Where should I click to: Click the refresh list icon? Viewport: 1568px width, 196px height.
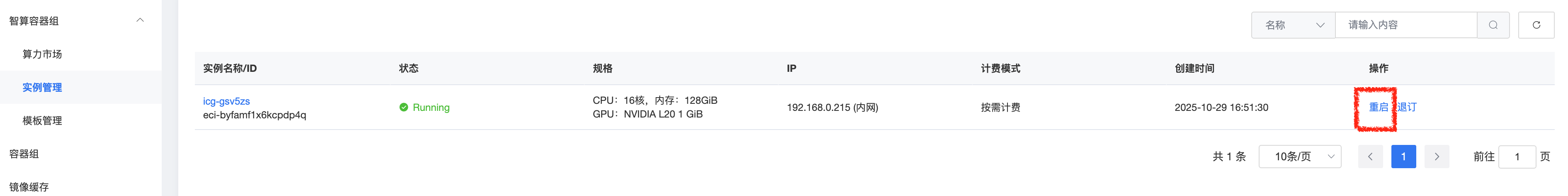pyautogui.click(x=1536, y=25)
